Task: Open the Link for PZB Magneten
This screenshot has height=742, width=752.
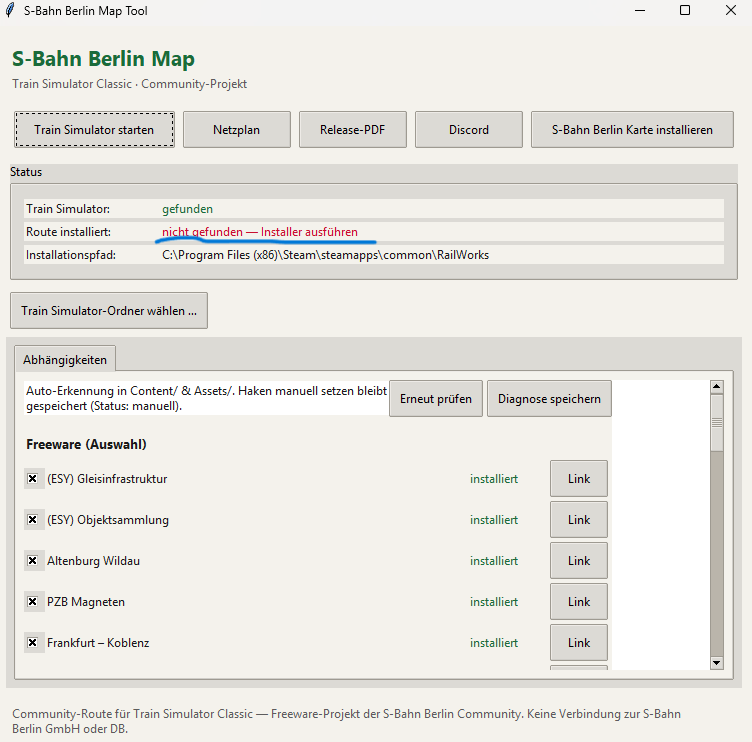Action: click(x=579, y=601)
